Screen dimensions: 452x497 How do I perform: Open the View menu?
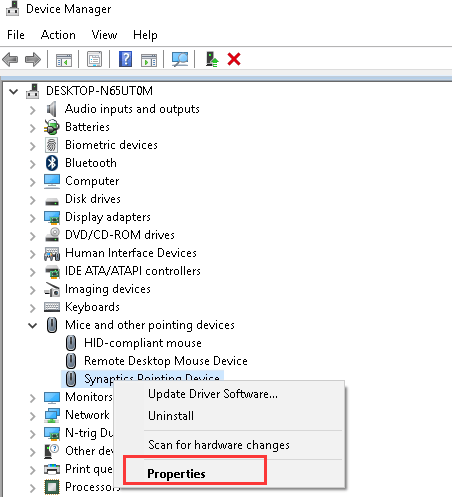(104, 35)
